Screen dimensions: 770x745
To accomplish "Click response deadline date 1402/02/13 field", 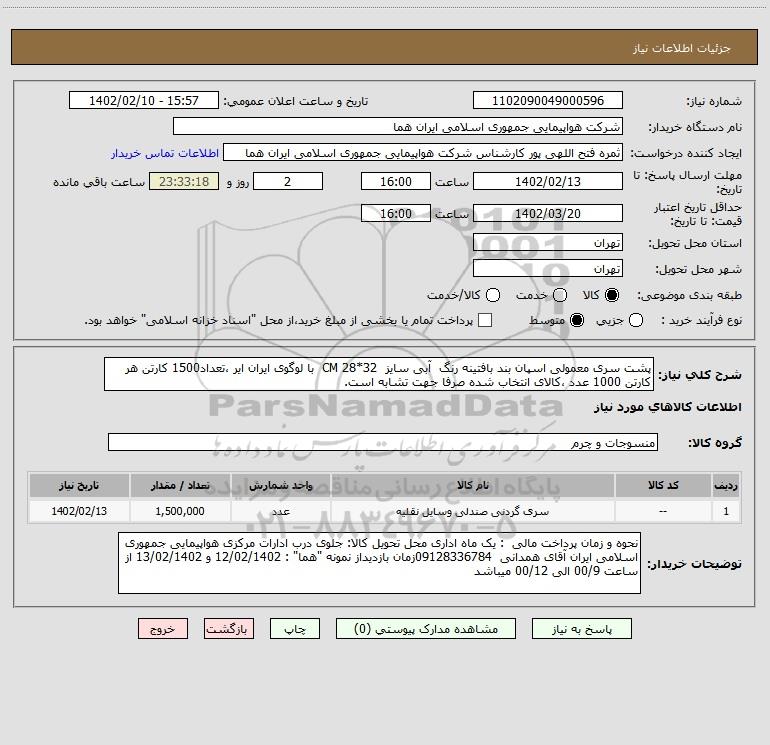I will pyautogui.click(x=548, y=181).
